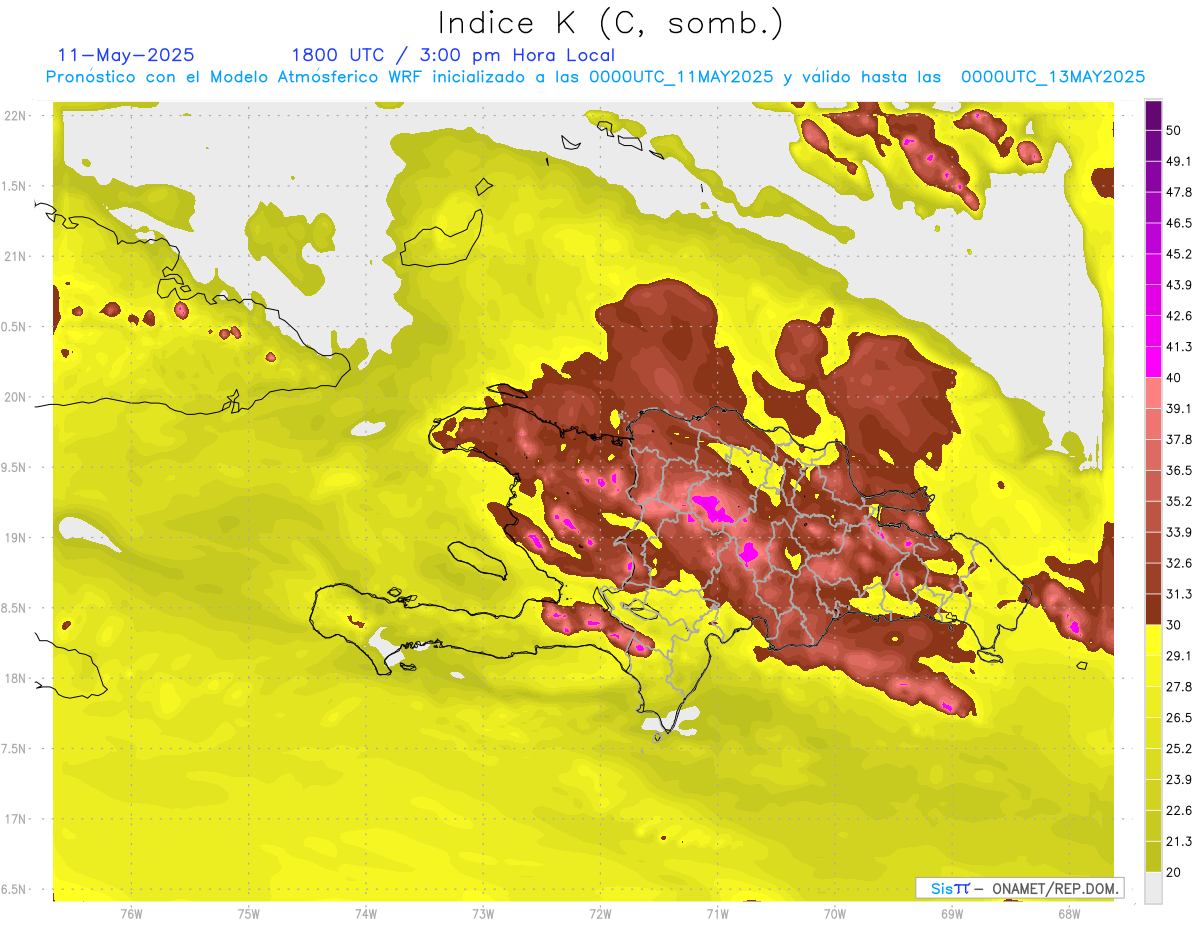Click the '19N' latitude label
The height and width of the screenshot is (927, 1200).
click(15, 538)
